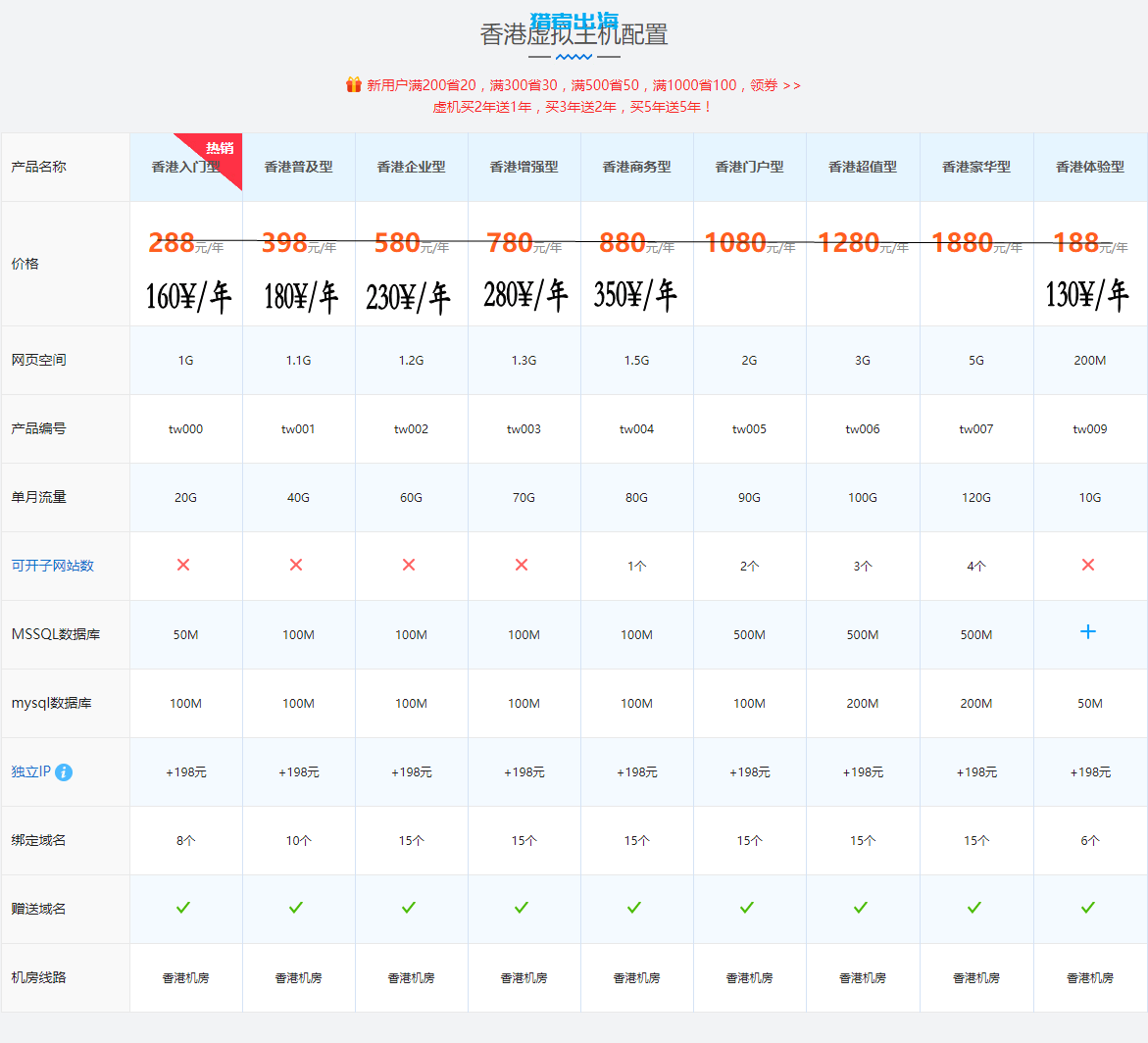Select the 香港入门型 plan column header
This screenshot has width=1148, height=1043.
click(x=184, y=168)
